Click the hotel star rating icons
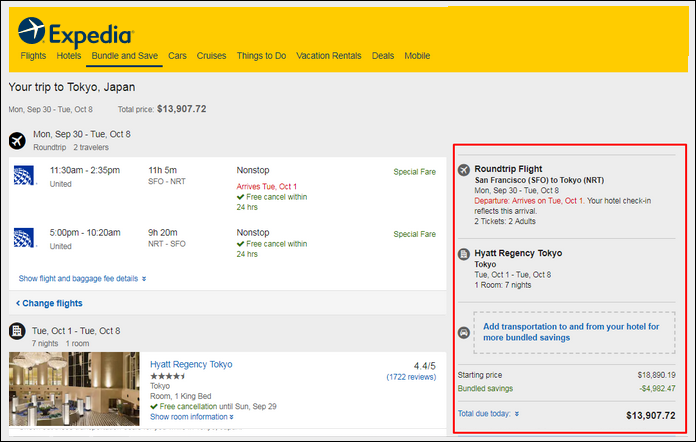Screen dimensions: 696x442 (168, 376)
